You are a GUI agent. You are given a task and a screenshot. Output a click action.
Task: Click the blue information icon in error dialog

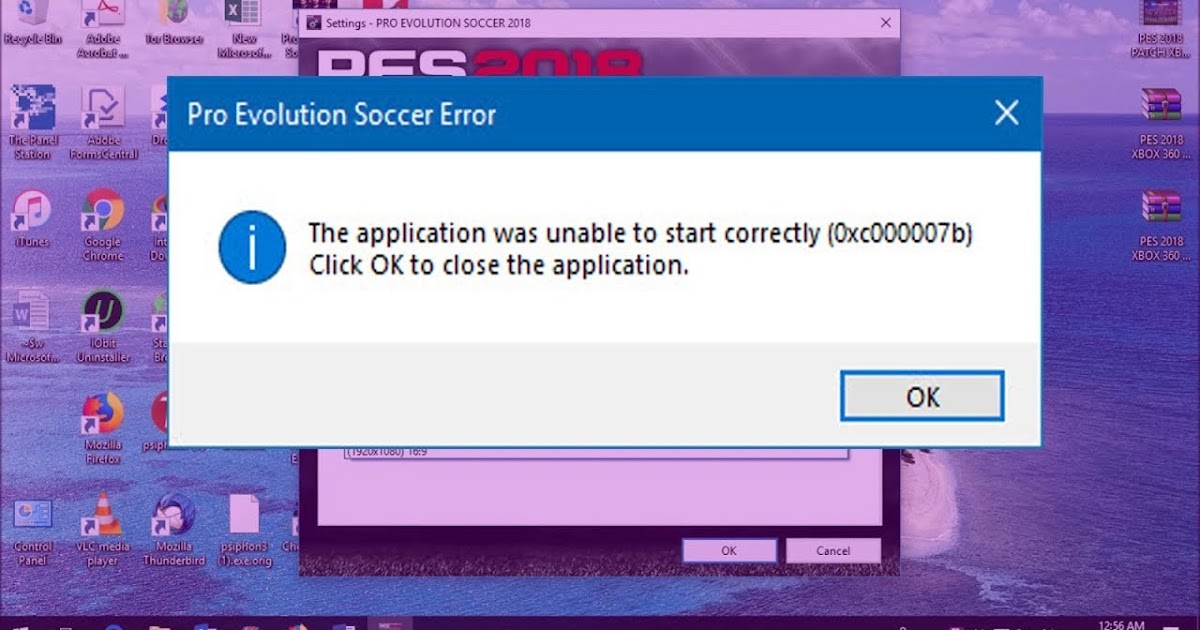(252, 248)
